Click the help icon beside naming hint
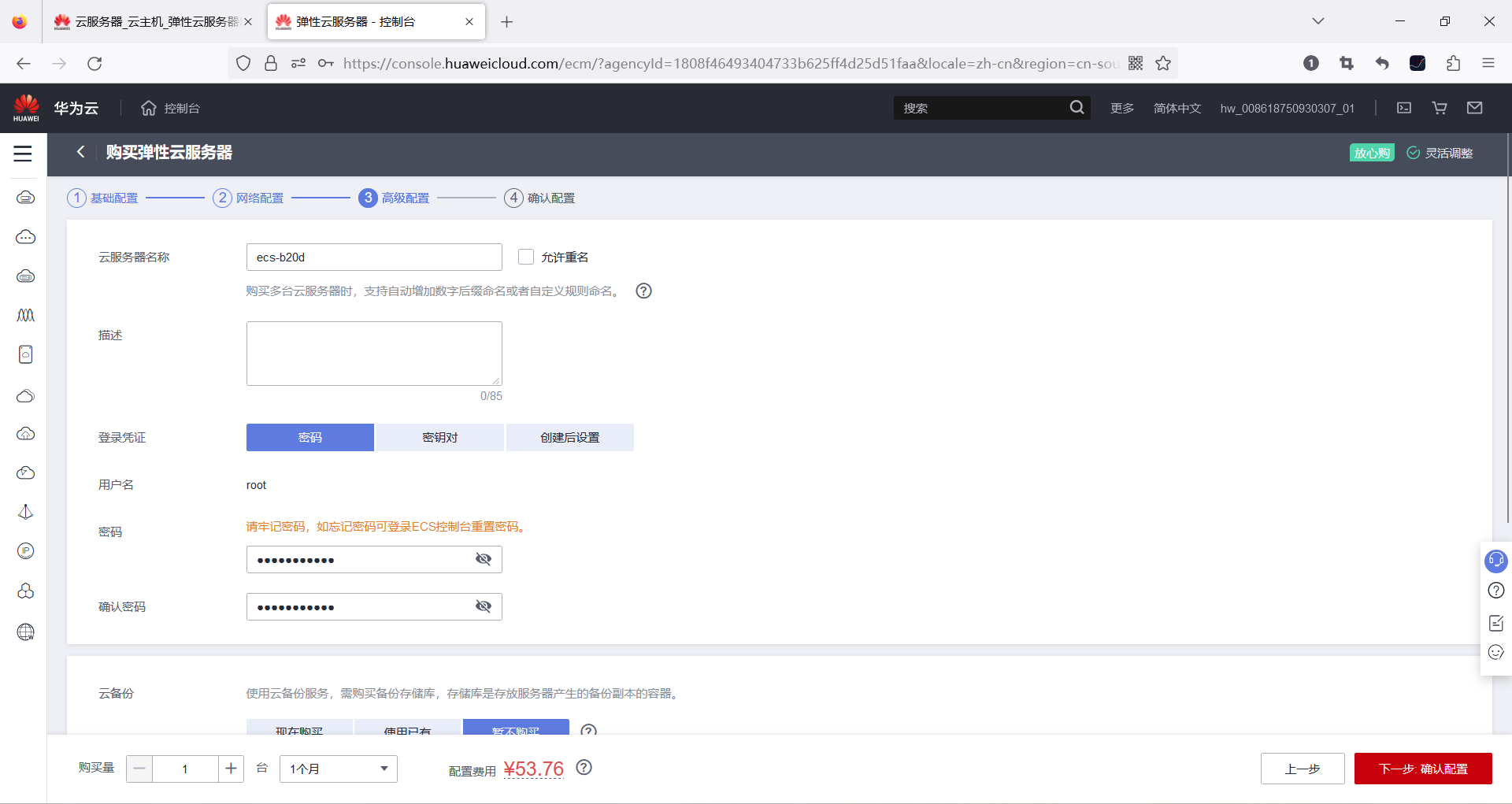Screen dimensions: 1512x804 tap(643, 291)
